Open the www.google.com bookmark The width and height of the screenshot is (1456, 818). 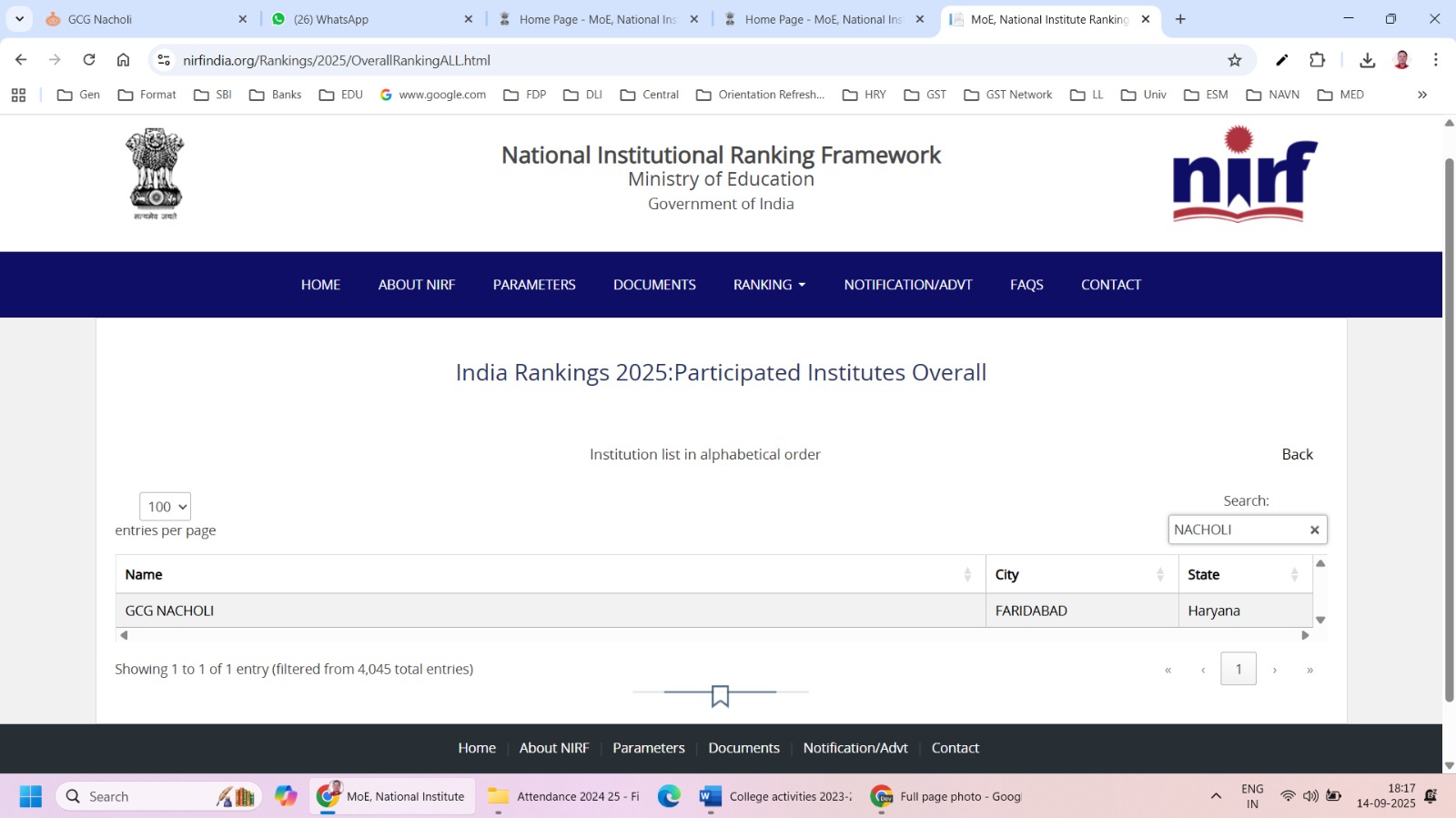433,95
